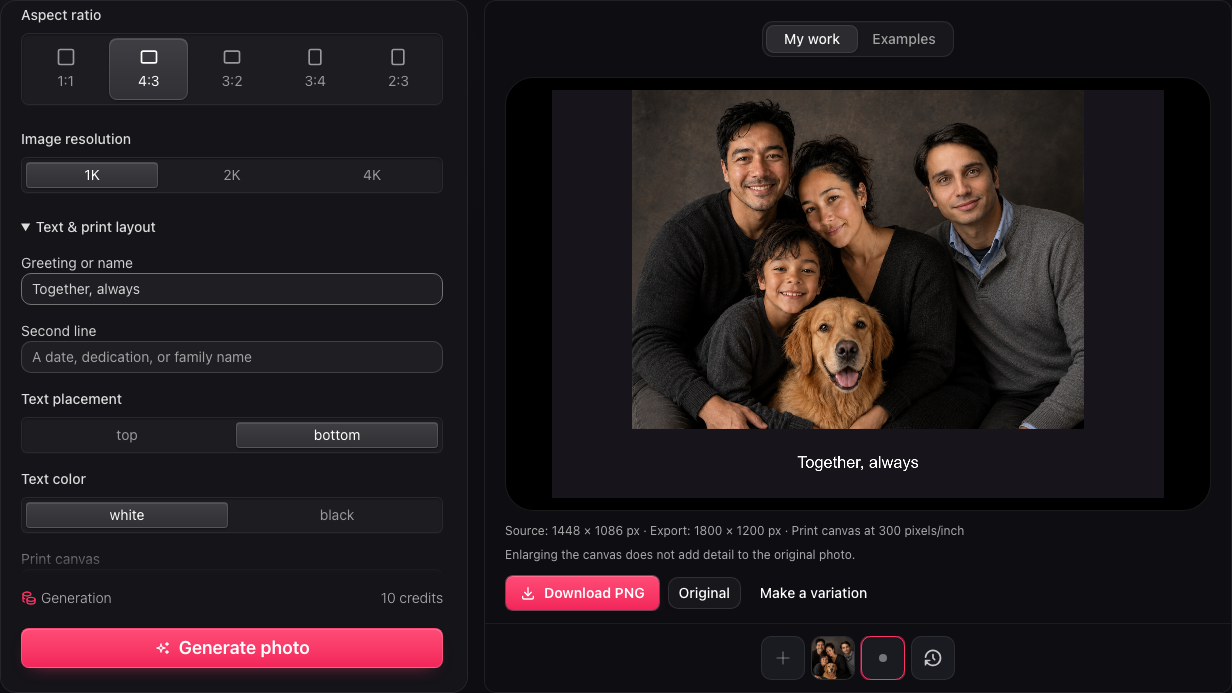The image size is (1232, 693).
Task: Set image resolution to 1K
Action: 92,175
